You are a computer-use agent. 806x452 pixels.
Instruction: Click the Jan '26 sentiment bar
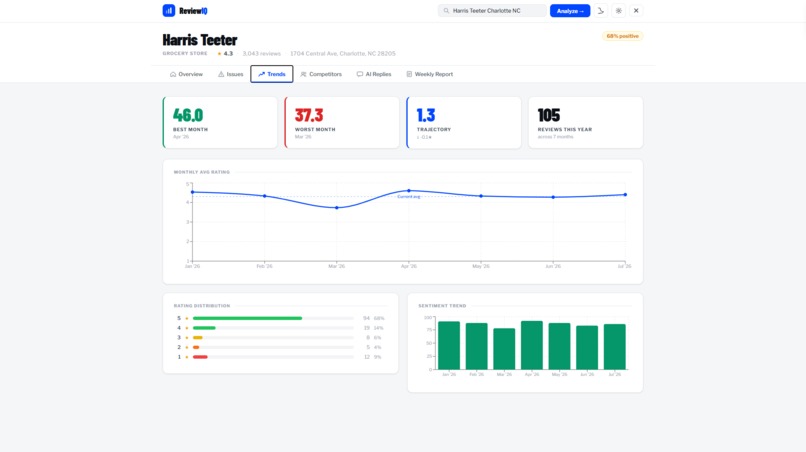click(449, 346)
